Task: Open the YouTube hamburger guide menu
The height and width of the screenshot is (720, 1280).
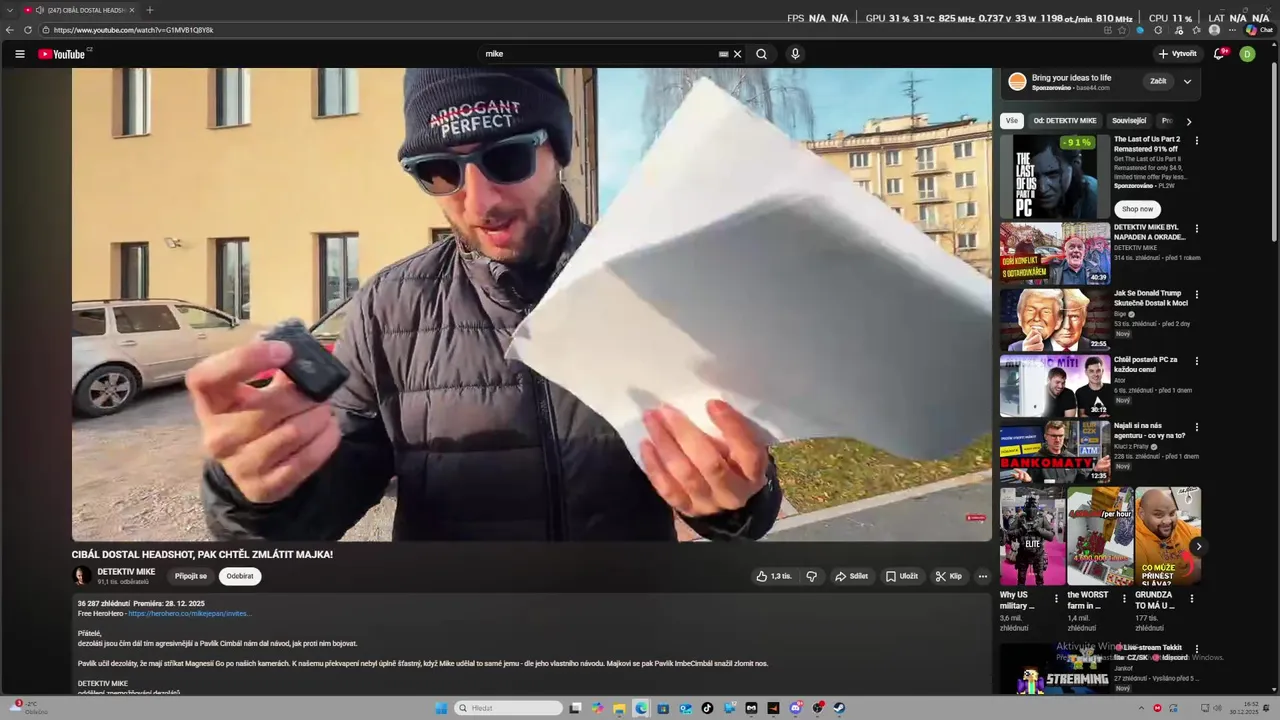Action: pyautogui.click(x=20, y=54)
